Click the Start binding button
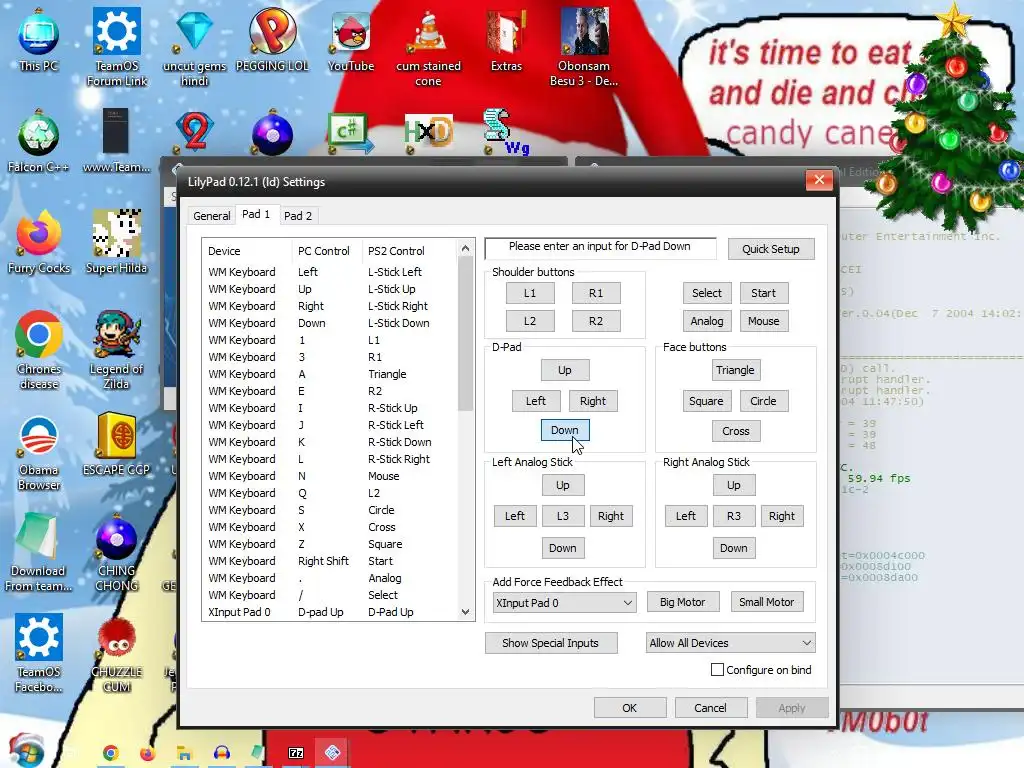The image size is (1024, 768). (763, 293)
